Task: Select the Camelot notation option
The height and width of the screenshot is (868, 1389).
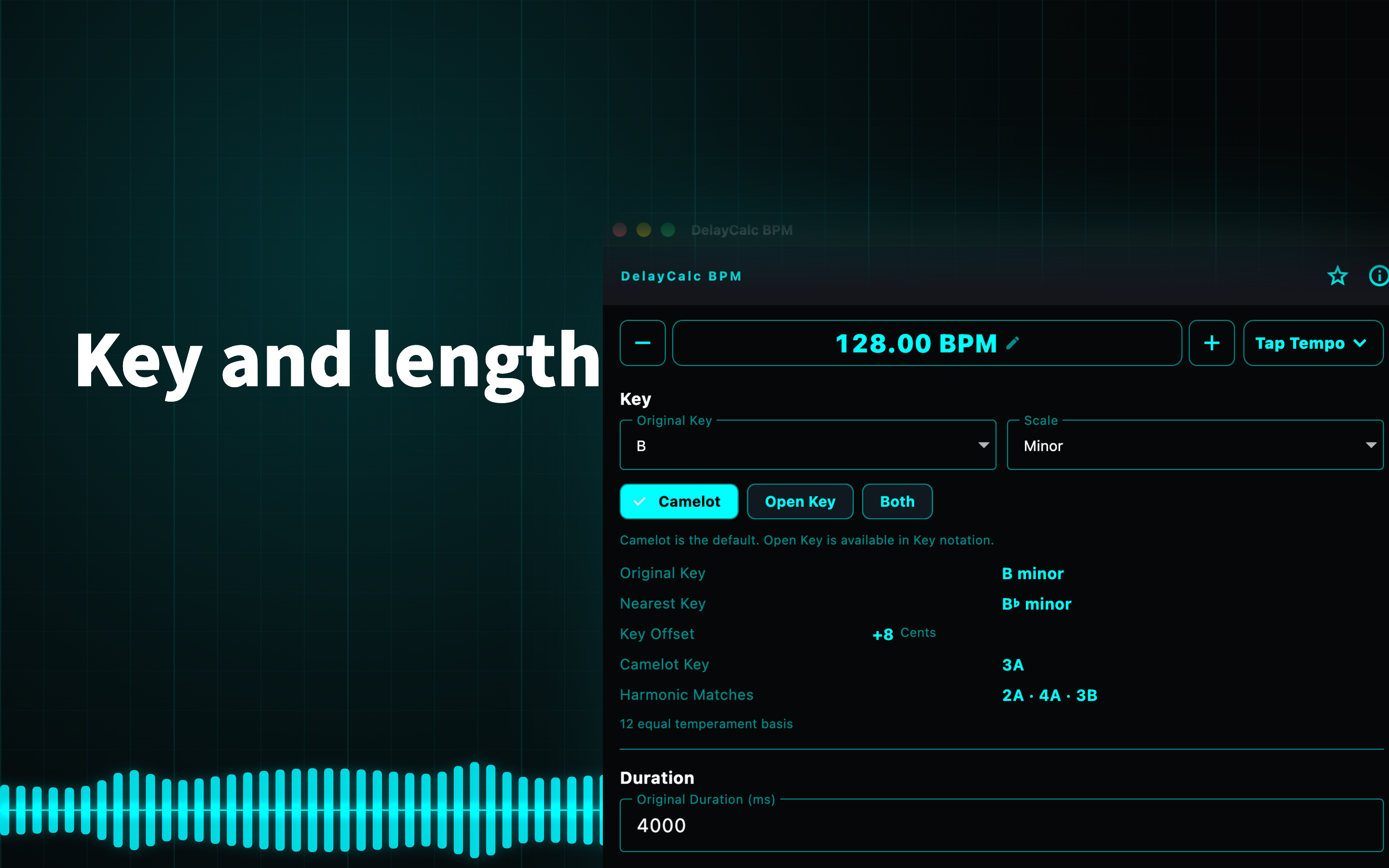Action: tap(679, 502)
